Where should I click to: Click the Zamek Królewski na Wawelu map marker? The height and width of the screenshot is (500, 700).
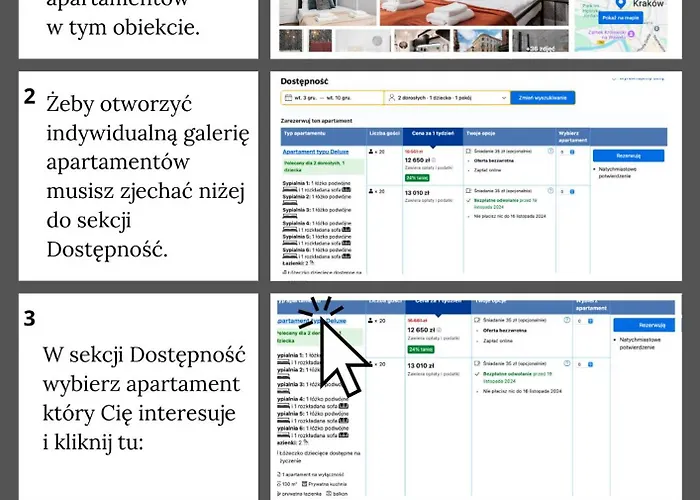[631, 34]
